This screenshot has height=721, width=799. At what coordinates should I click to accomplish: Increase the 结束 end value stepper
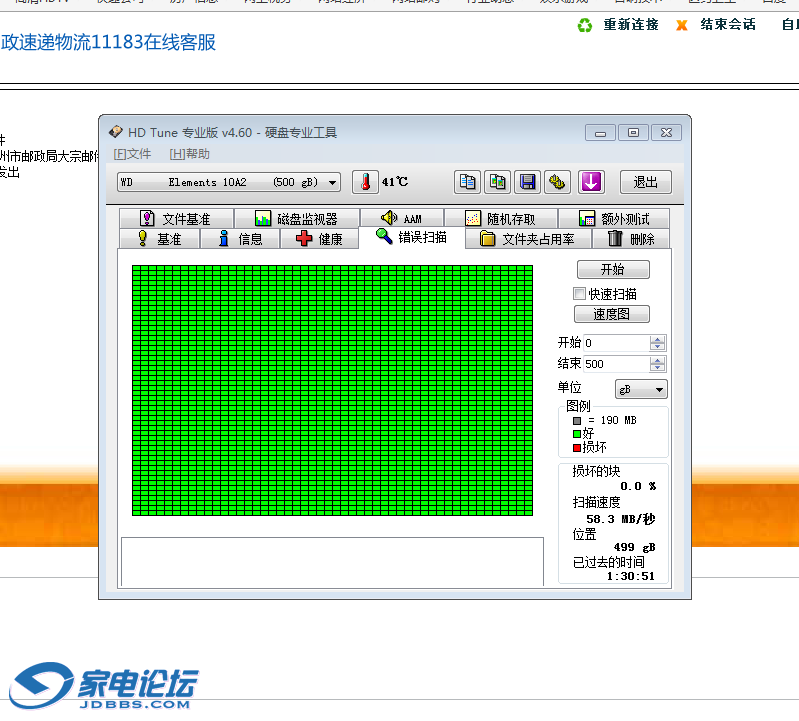click(x=657, y=360)
